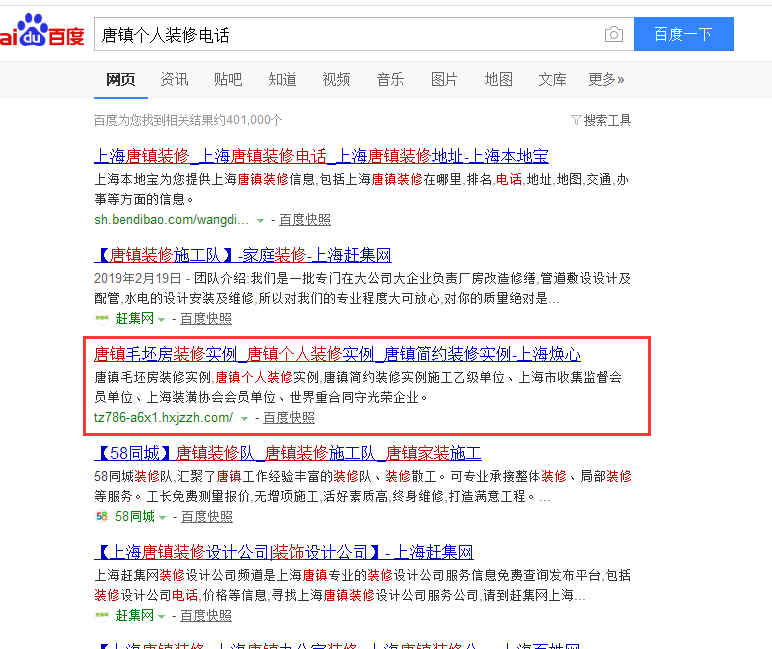The height and width of the screenshot is (649, 772).
Task: Expand dropdown arrow beside tz786-a6x1.hxjzzh.com URL
Action: pyautogui.click(x=244, y=419)
